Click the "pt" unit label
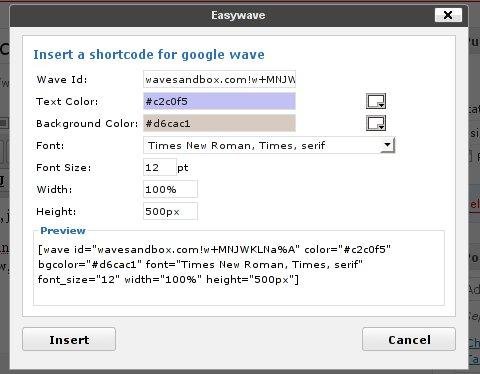 pos(183,168)
